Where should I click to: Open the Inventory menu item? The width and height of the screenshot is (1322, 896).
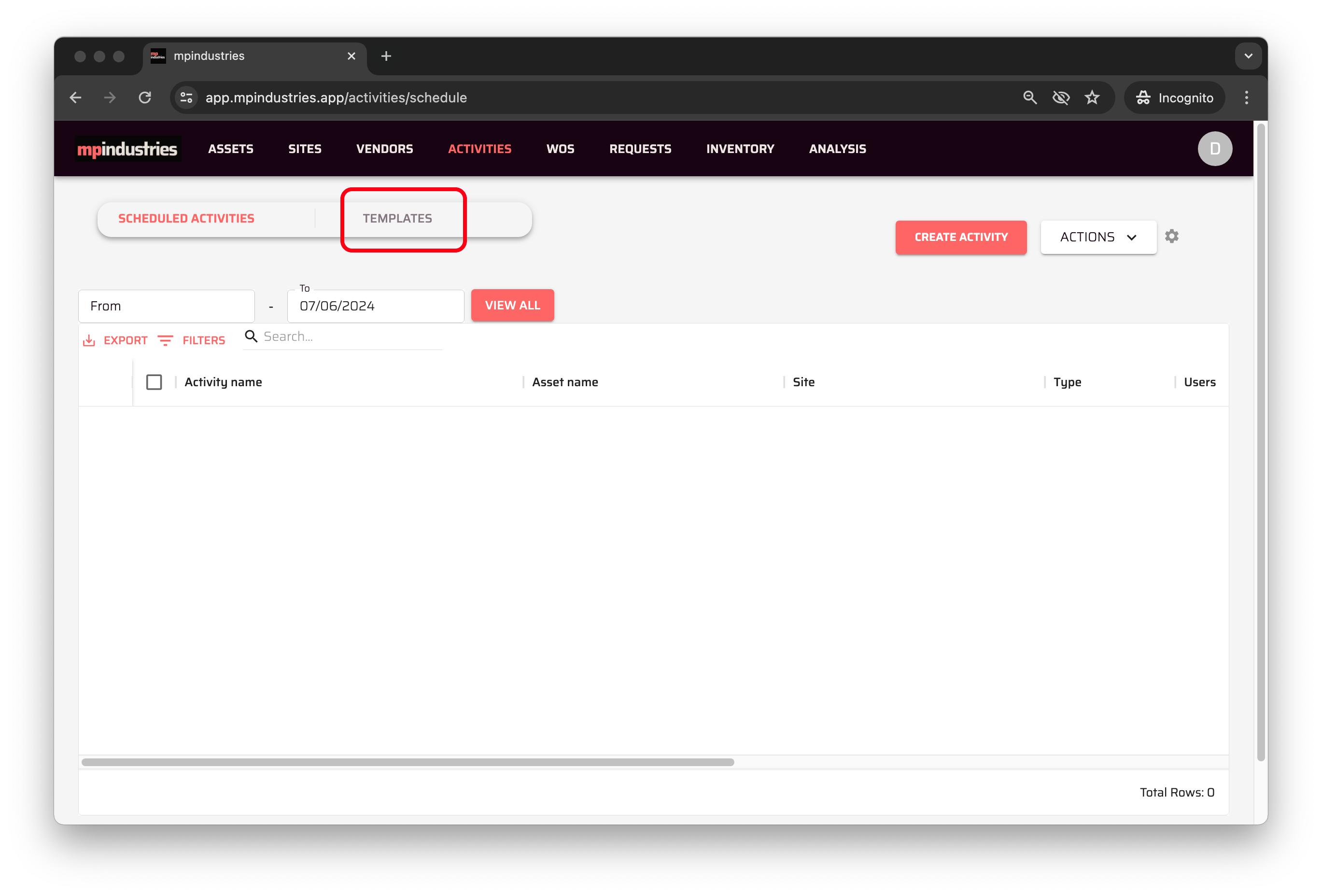(740, 149)
